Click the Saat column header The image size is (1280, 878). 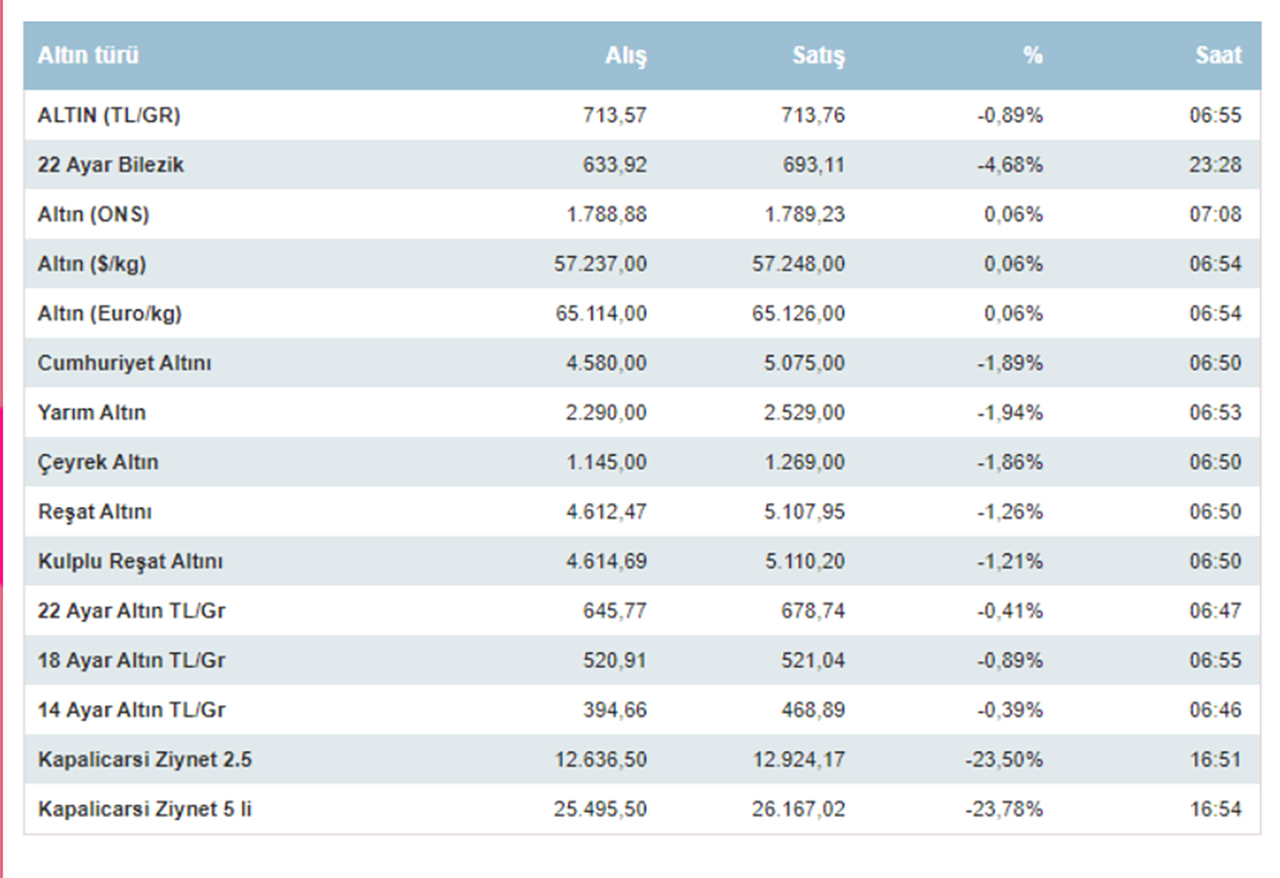tap(1218, 56)
